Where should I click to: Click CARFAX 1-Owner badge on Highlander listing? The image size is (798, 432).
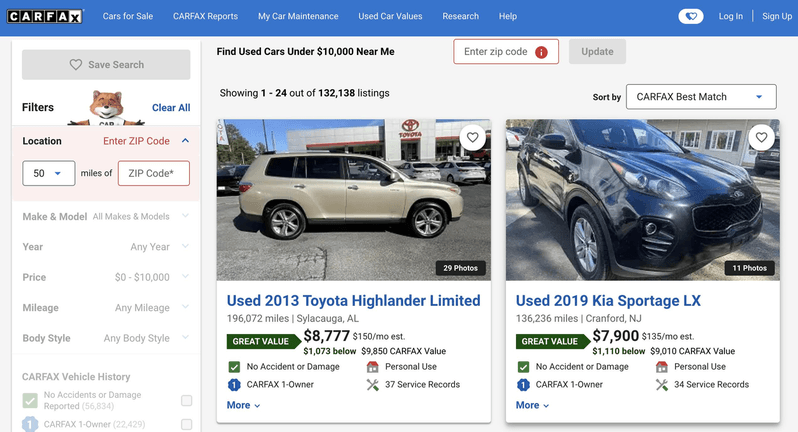[234, 384]
